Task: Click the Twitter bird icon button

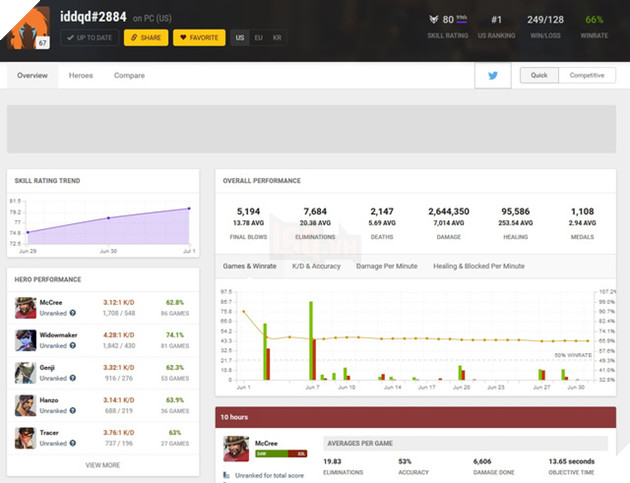Action: click(493, 76)
